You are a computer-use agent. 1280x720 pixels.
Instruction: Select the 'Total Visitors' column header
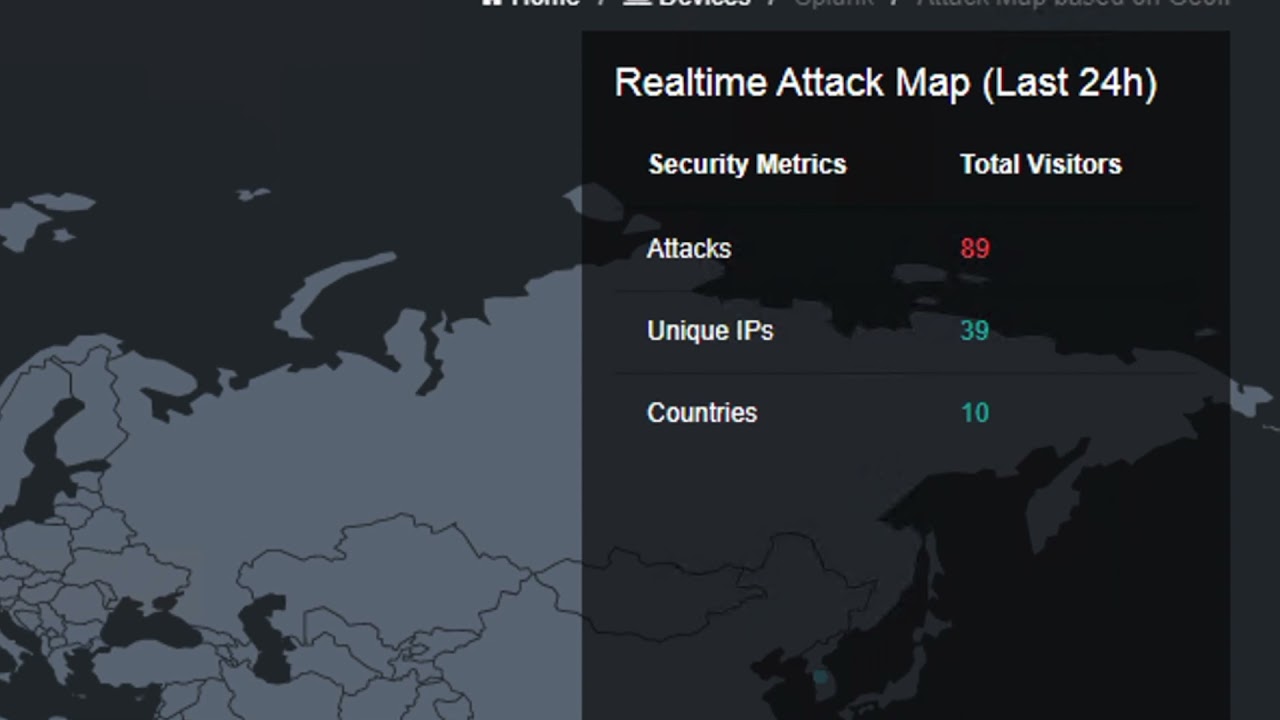pos(1041,165)
